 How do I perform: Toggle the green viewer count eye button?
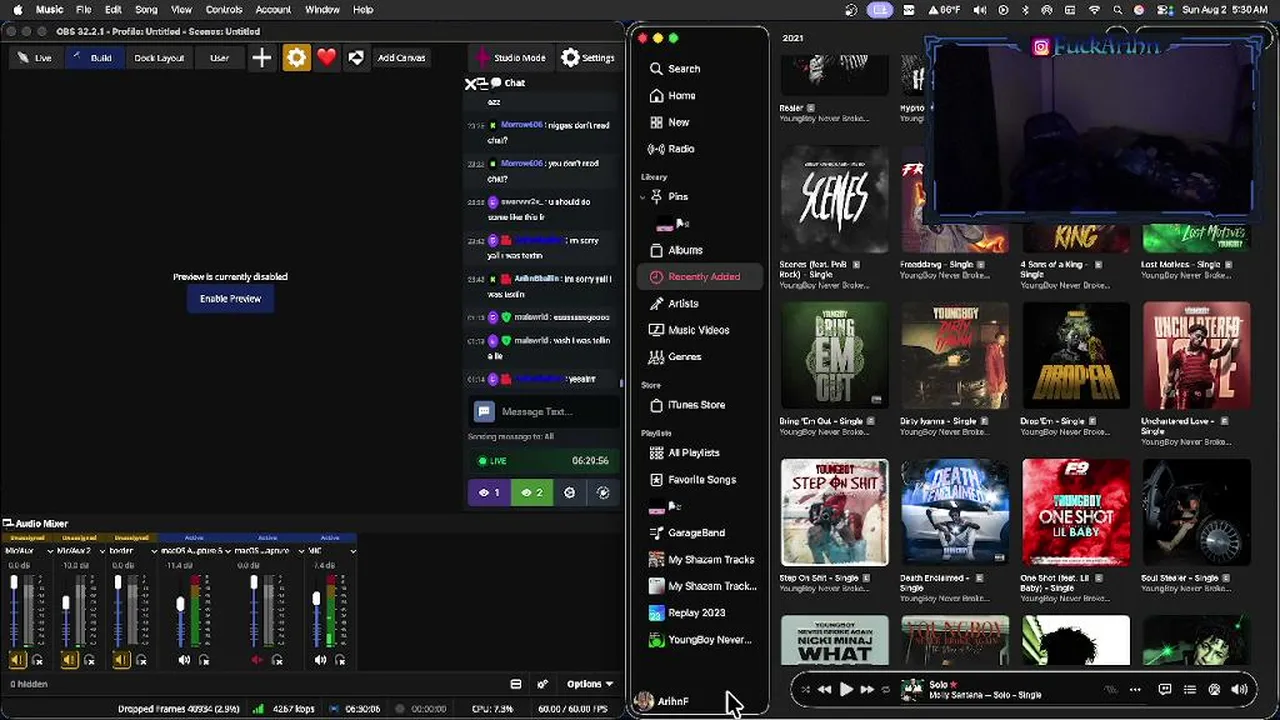(x=531, y=492)
